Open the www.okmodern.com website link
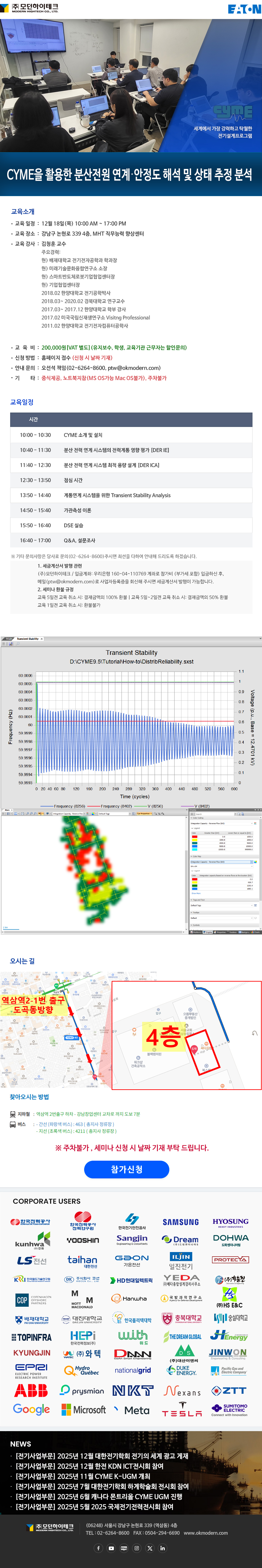The width and height of the screenshot is (262, 1568). click(205, 1533)
